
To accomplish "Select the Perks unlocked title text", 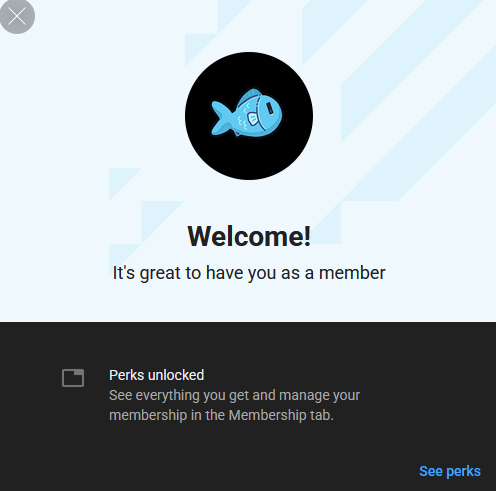I will tap(156, 375).
